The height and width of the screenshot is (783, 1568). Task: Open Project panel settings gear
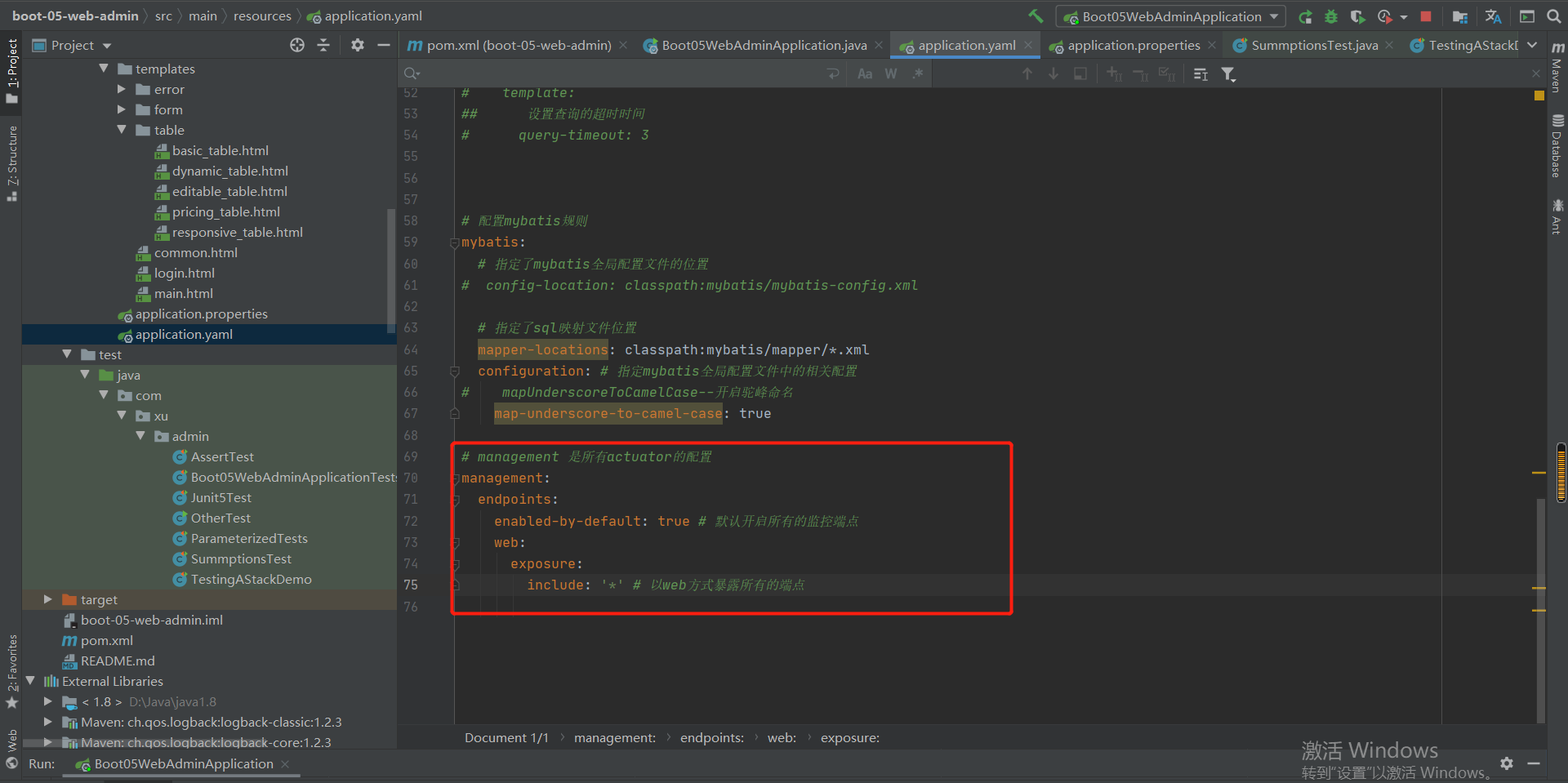coord(358,46)
